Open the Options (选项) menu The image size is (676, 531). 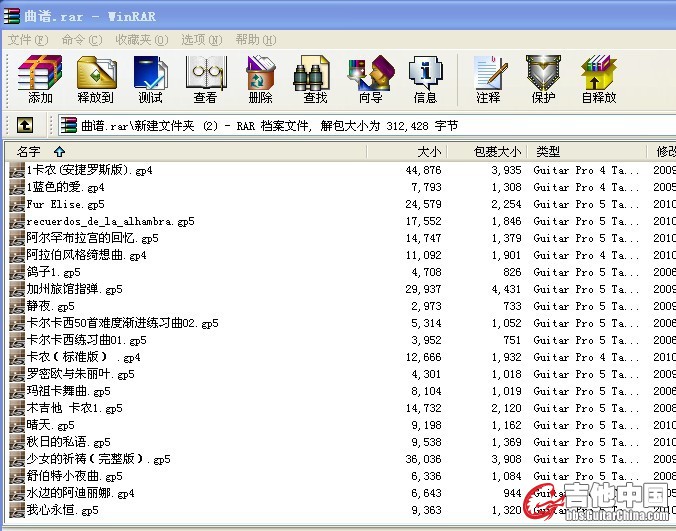coord(200,40)
